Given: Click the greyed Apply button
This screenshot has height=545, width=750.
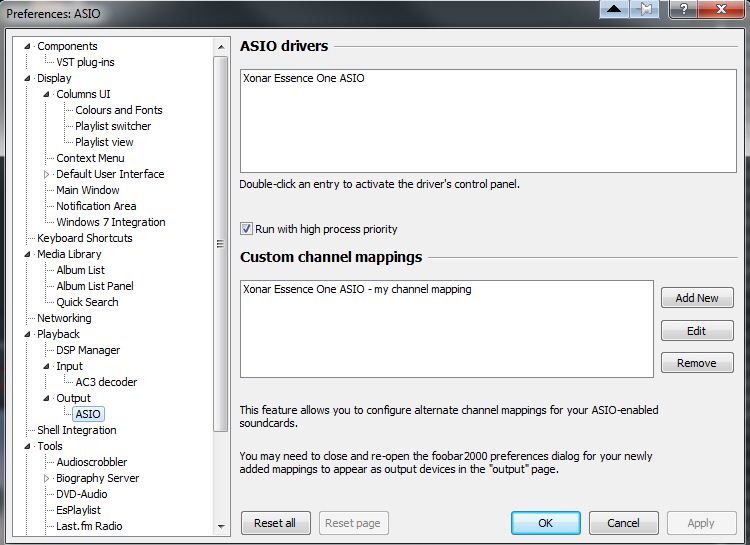Looking at the screenshot, I should tap(701, 523).
